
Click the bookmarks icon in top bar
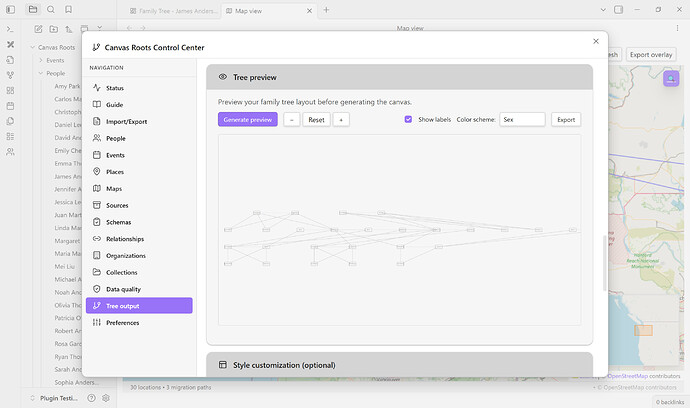(x=68, y=10)
